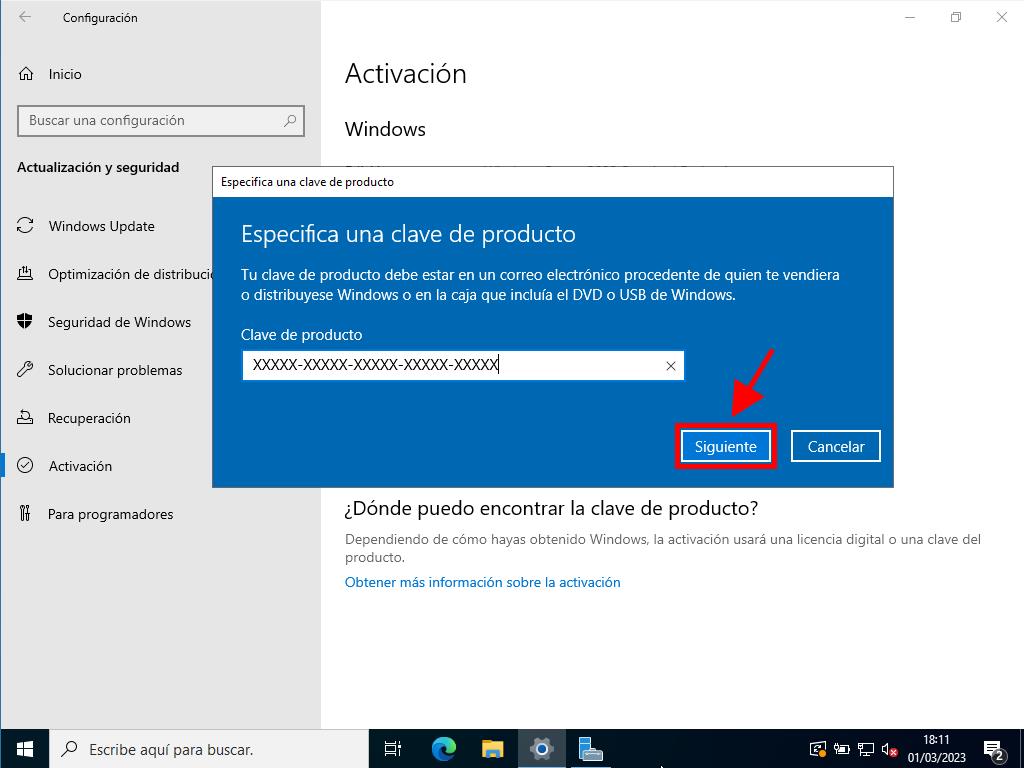
Task: Clear the product key field with X
Action: tap(670, 366)
